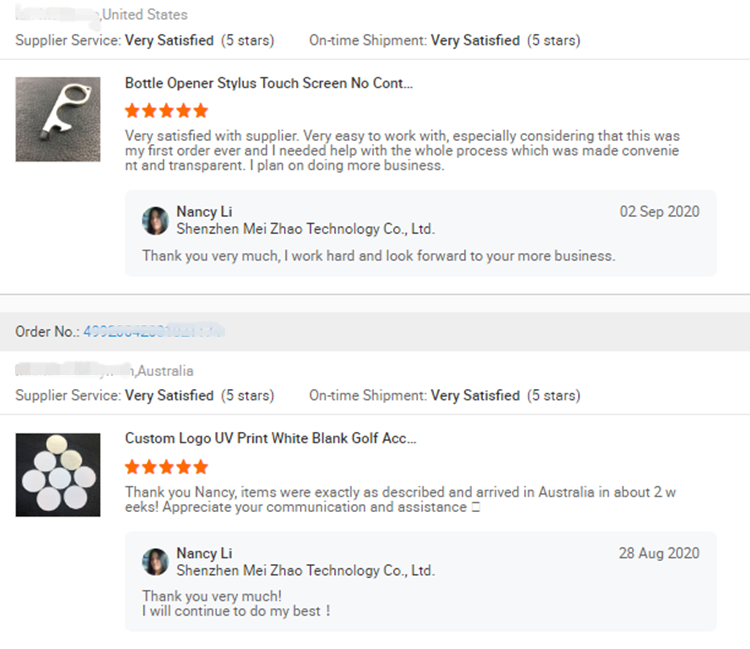Click the Bottle Opener Stylus Touch Screen title
Viewport: 750px width, 649px height.
[x=269, y=83]
